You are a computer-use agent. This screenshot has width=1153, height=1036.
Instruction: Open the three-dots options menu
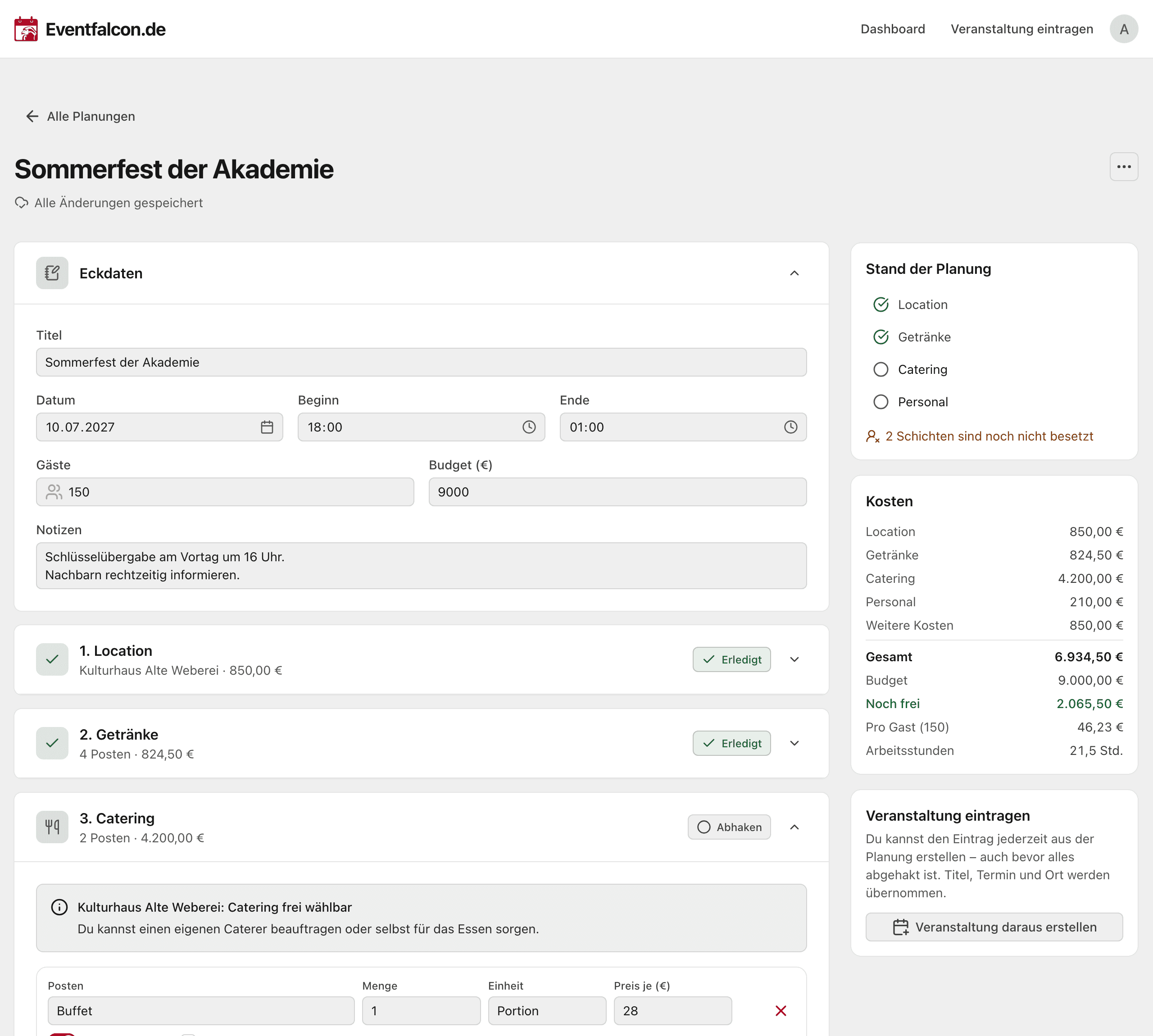[1123, 167]
